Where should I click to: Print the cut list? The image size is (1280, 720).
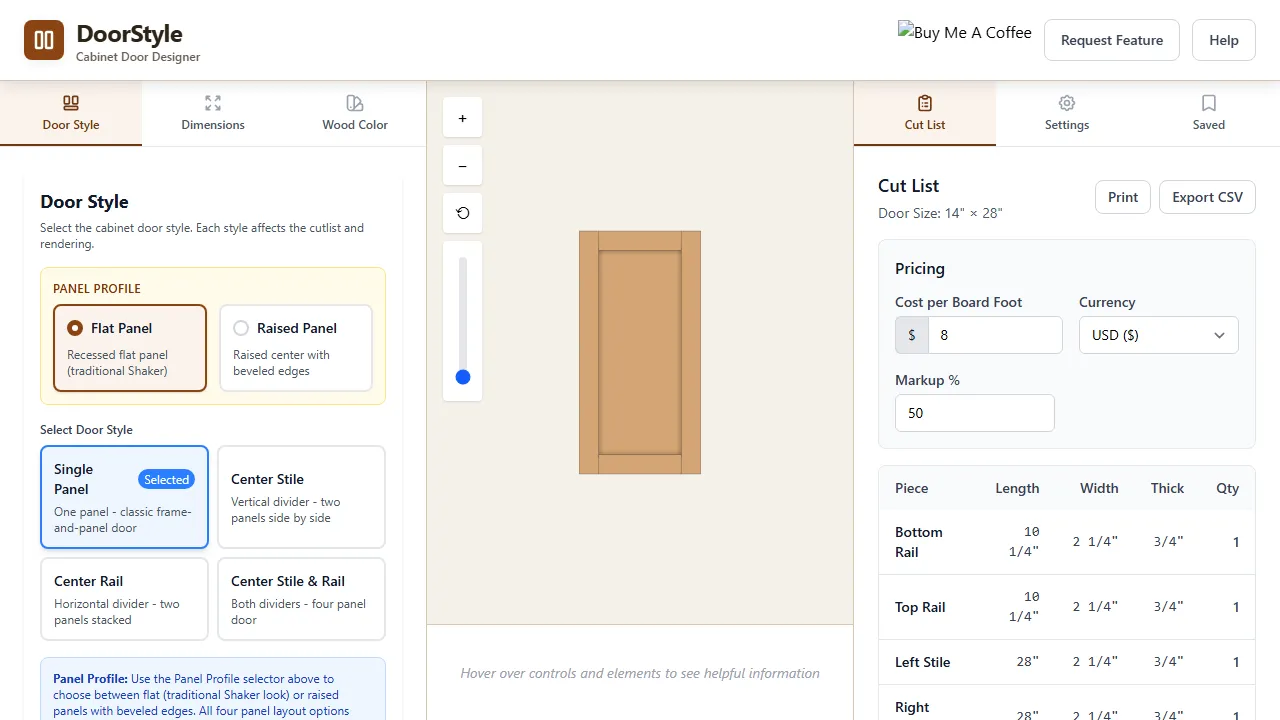pos(1122,197)
